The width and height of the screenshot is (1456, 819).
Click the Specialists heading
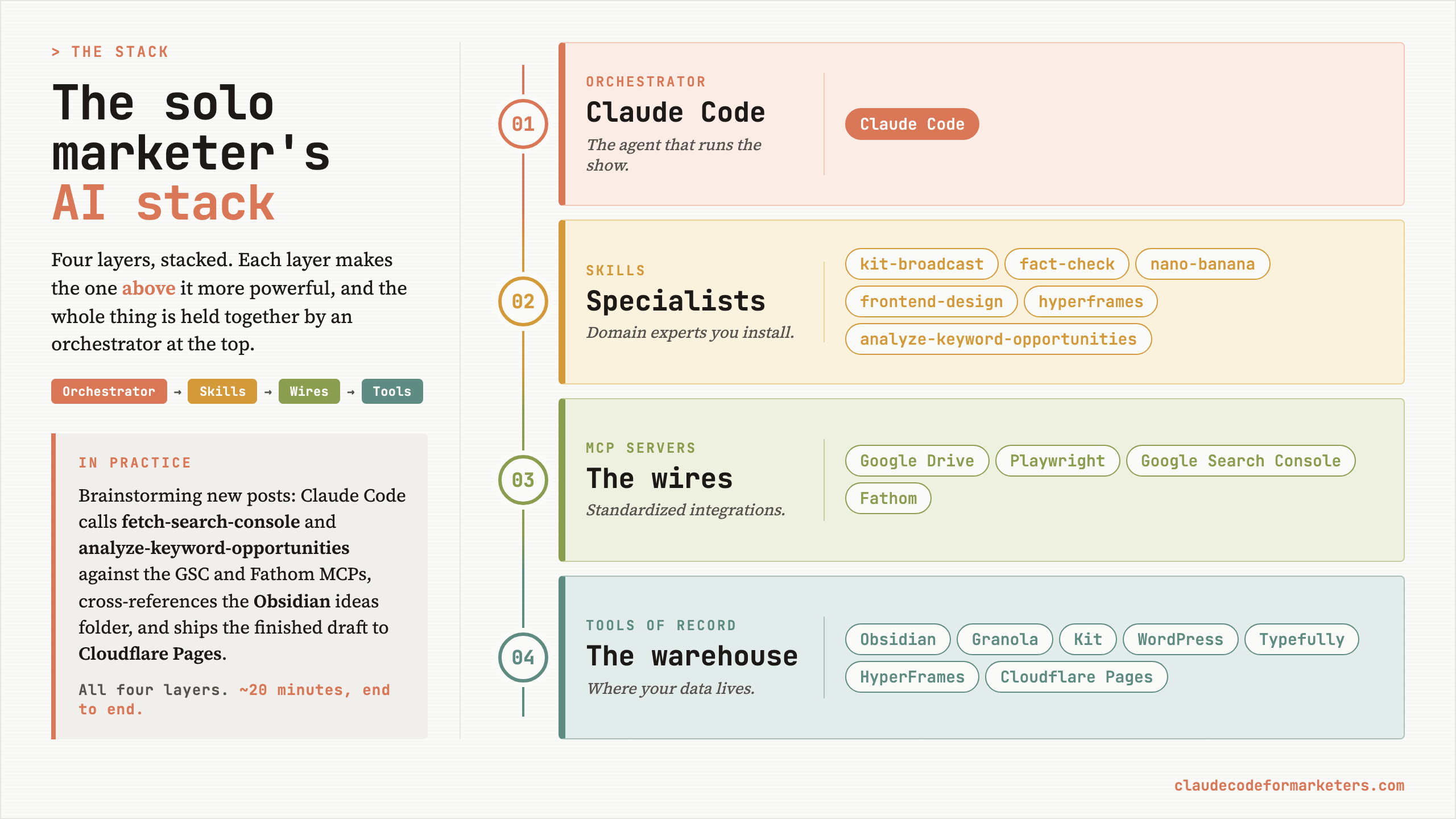click(x=676, y=301)
